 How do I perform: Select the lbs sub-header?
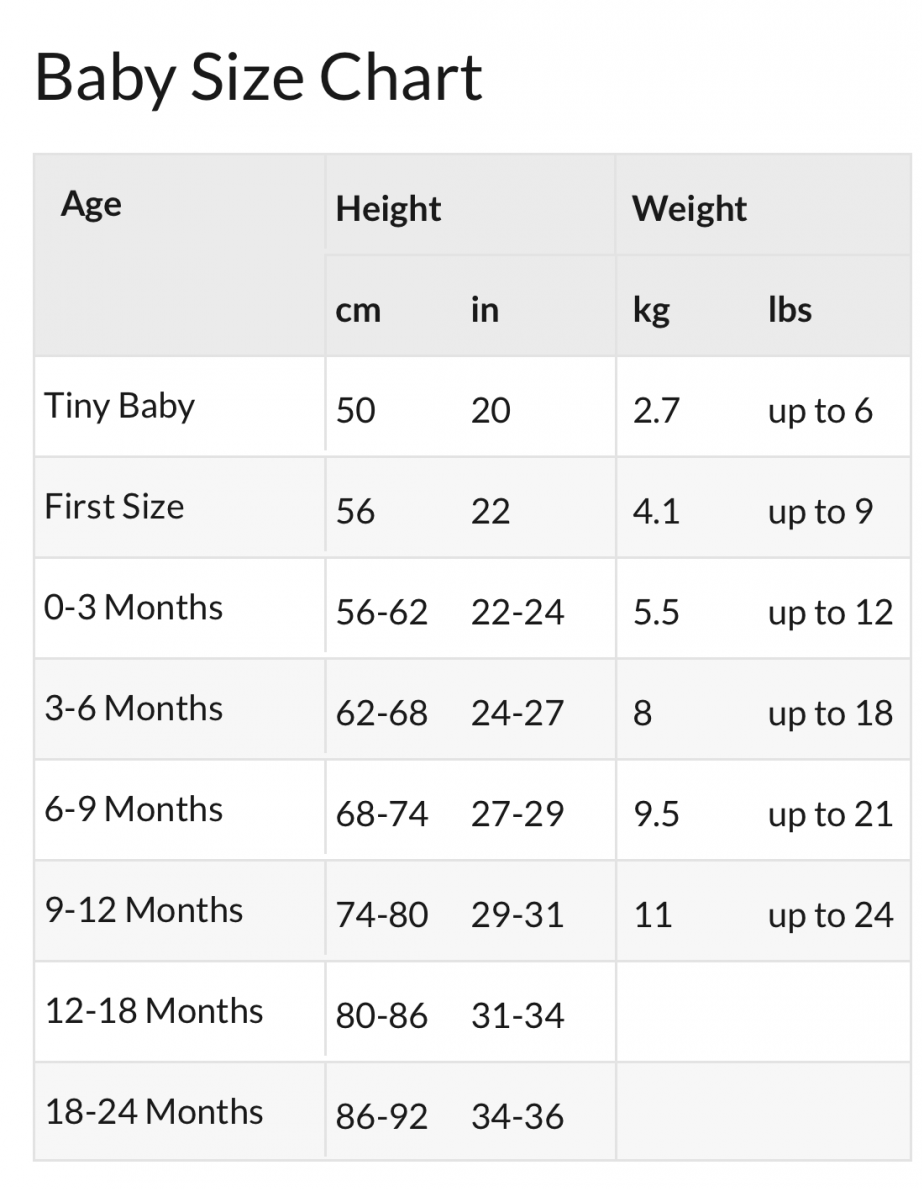790,309
